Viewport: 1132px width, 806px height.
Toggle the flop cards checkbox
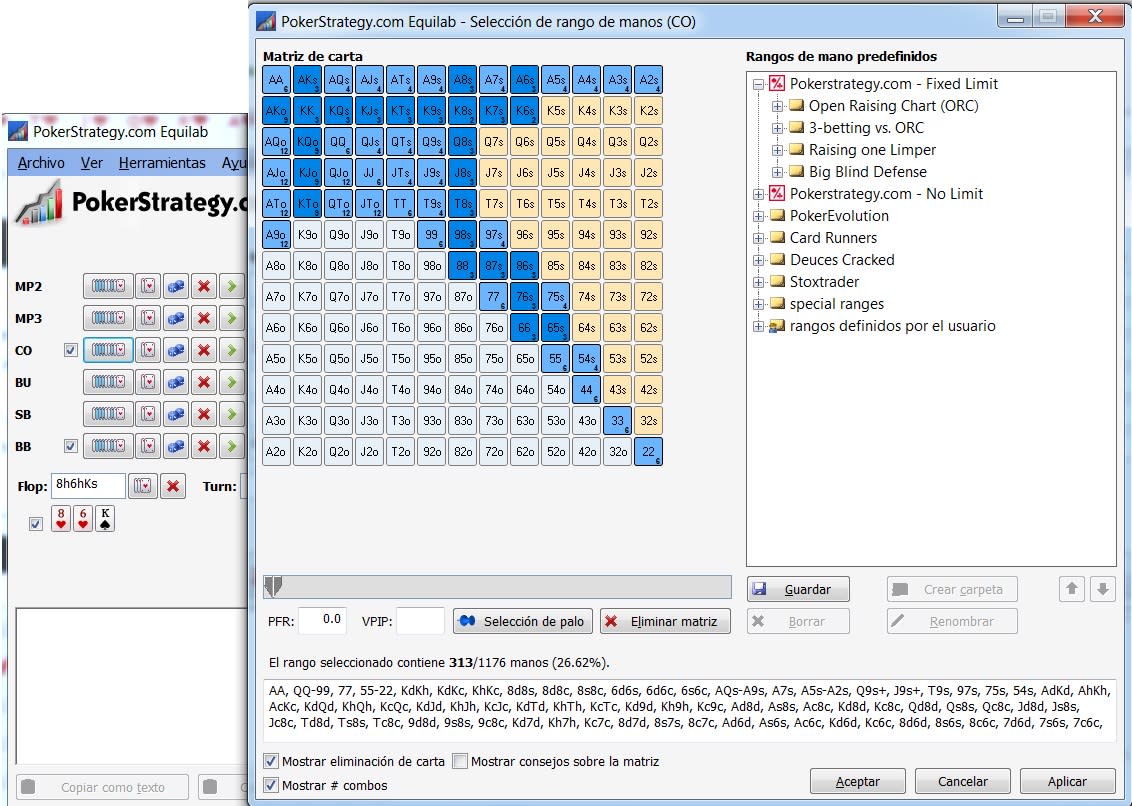35,524
